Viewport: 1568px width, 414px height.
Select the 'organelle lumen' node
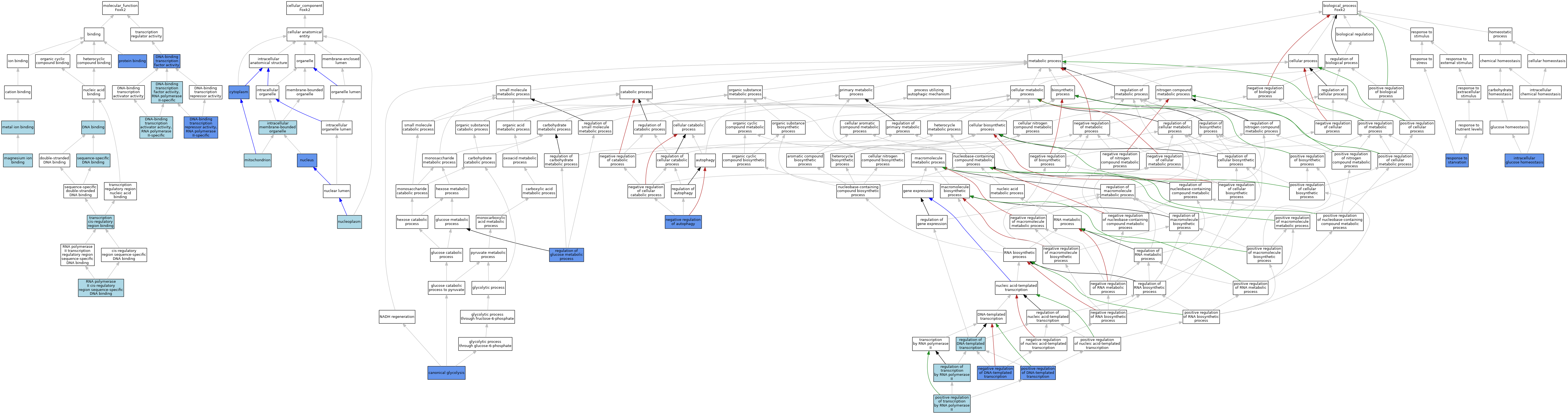(346, 92)
